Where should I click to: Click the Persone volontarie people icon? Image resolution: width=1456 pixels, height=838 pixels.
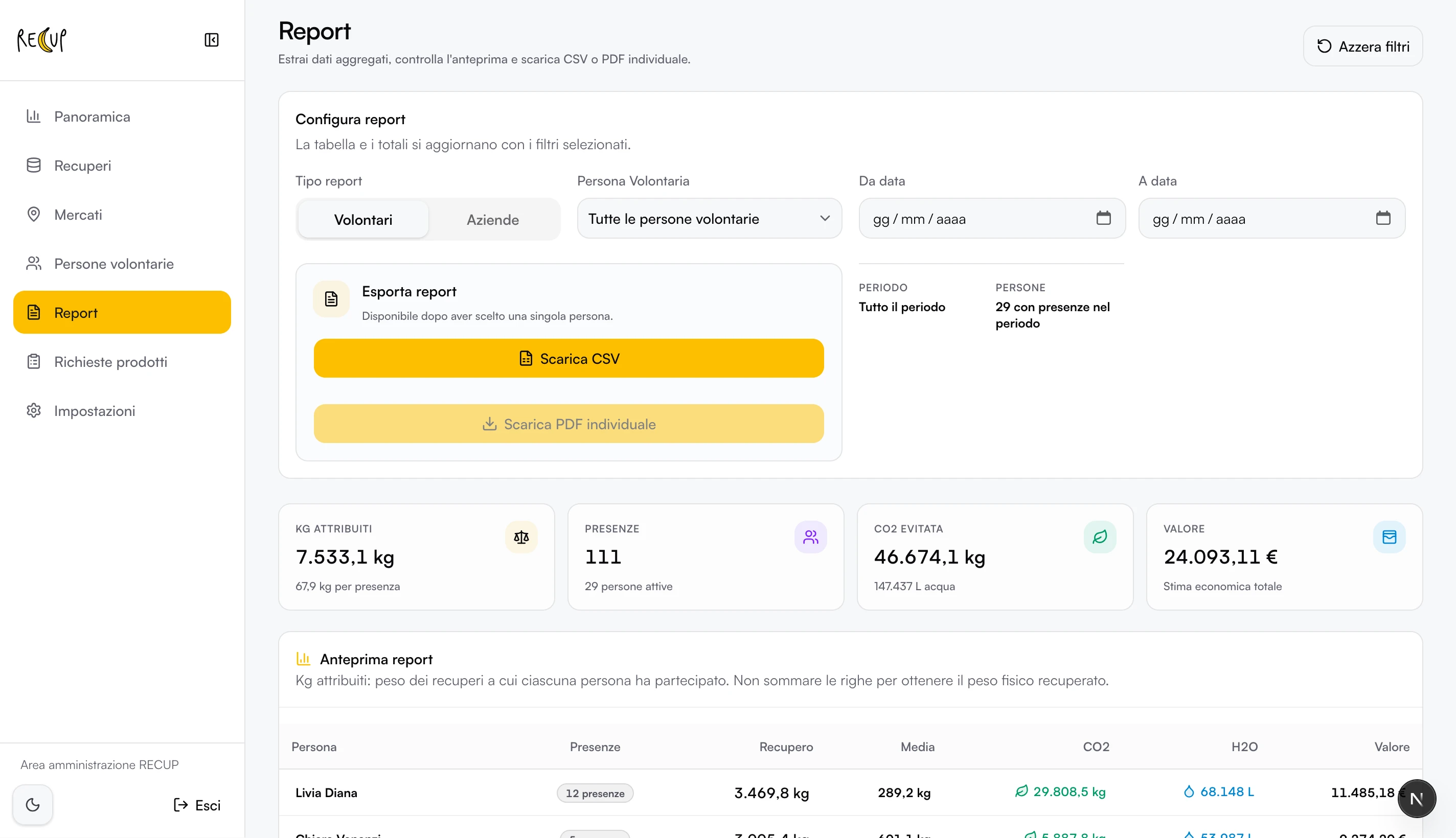(34, 263)
